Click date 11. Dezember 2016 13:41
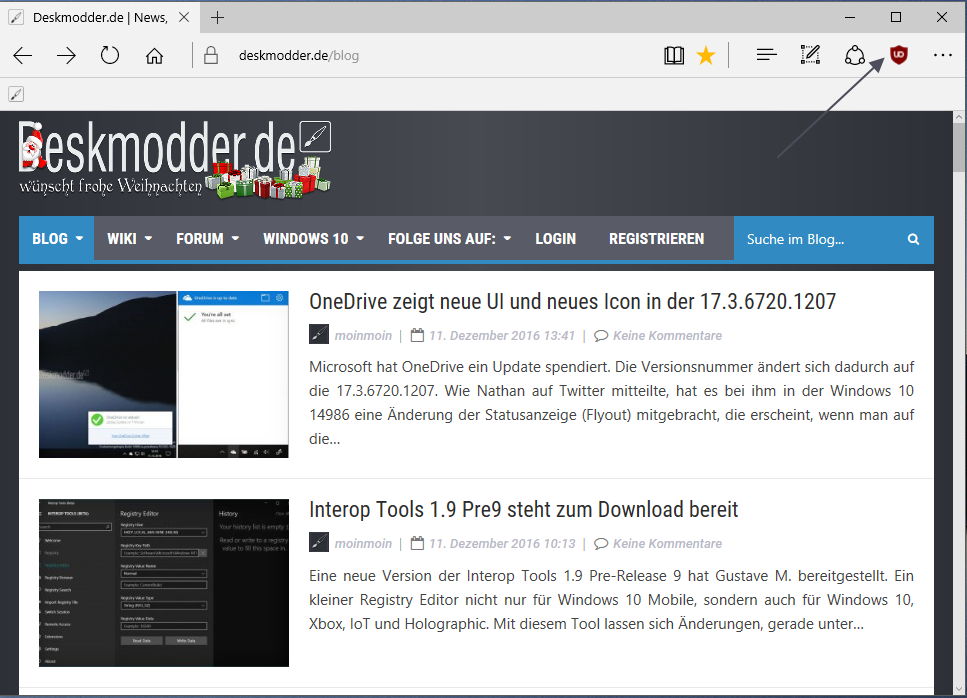Screen dimensions: 967x698 (501, 335)
